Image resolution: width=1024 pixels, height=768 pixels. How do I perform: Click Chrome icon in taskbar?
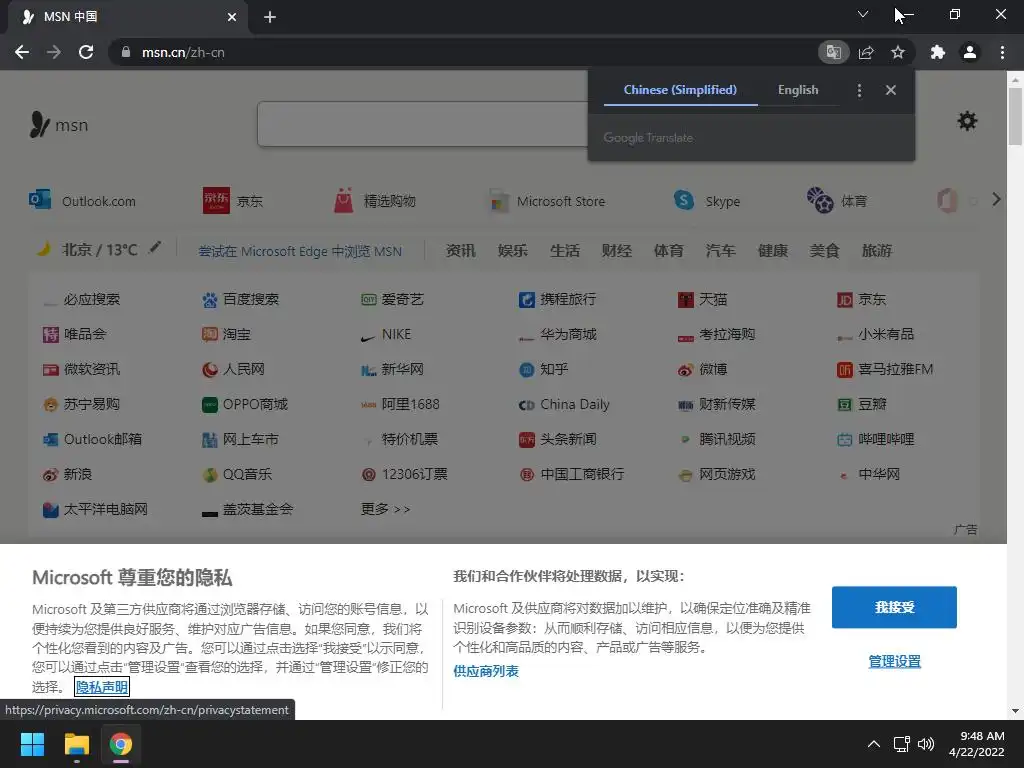(121, 744)
